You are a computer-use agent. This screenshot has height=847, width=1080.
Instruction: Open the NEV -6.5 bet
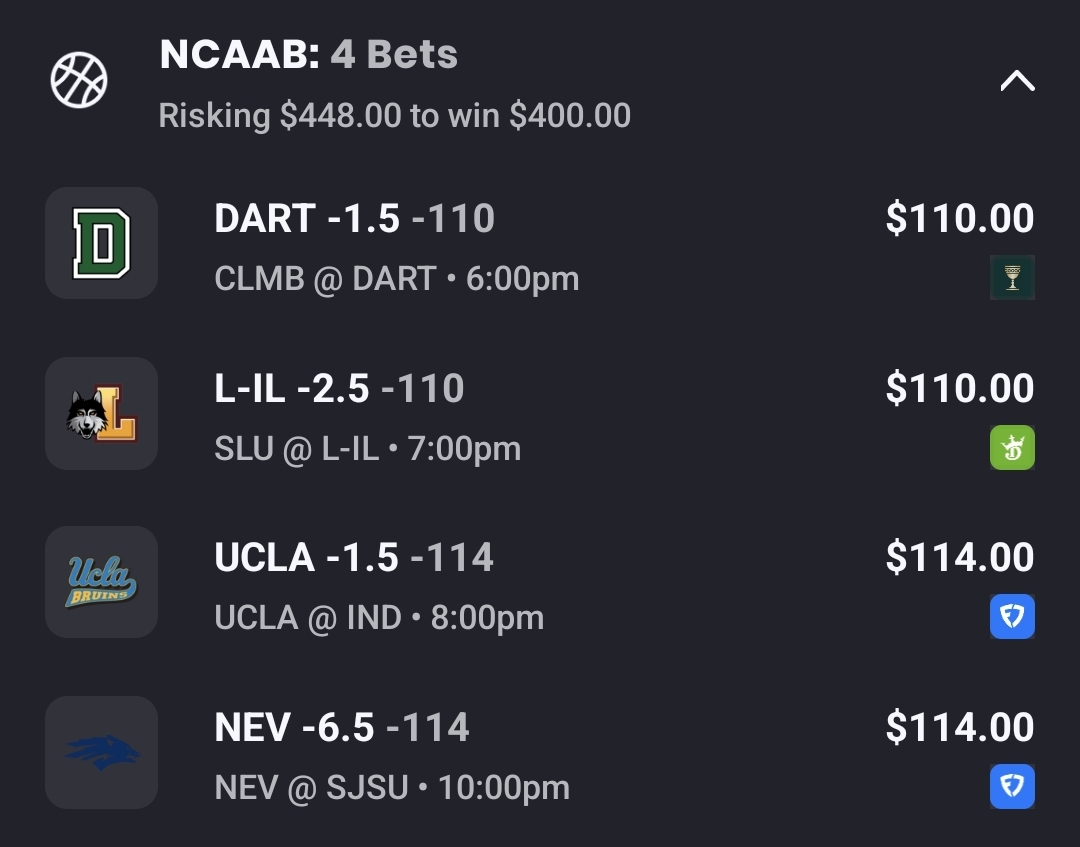click(x=342, y=728)
